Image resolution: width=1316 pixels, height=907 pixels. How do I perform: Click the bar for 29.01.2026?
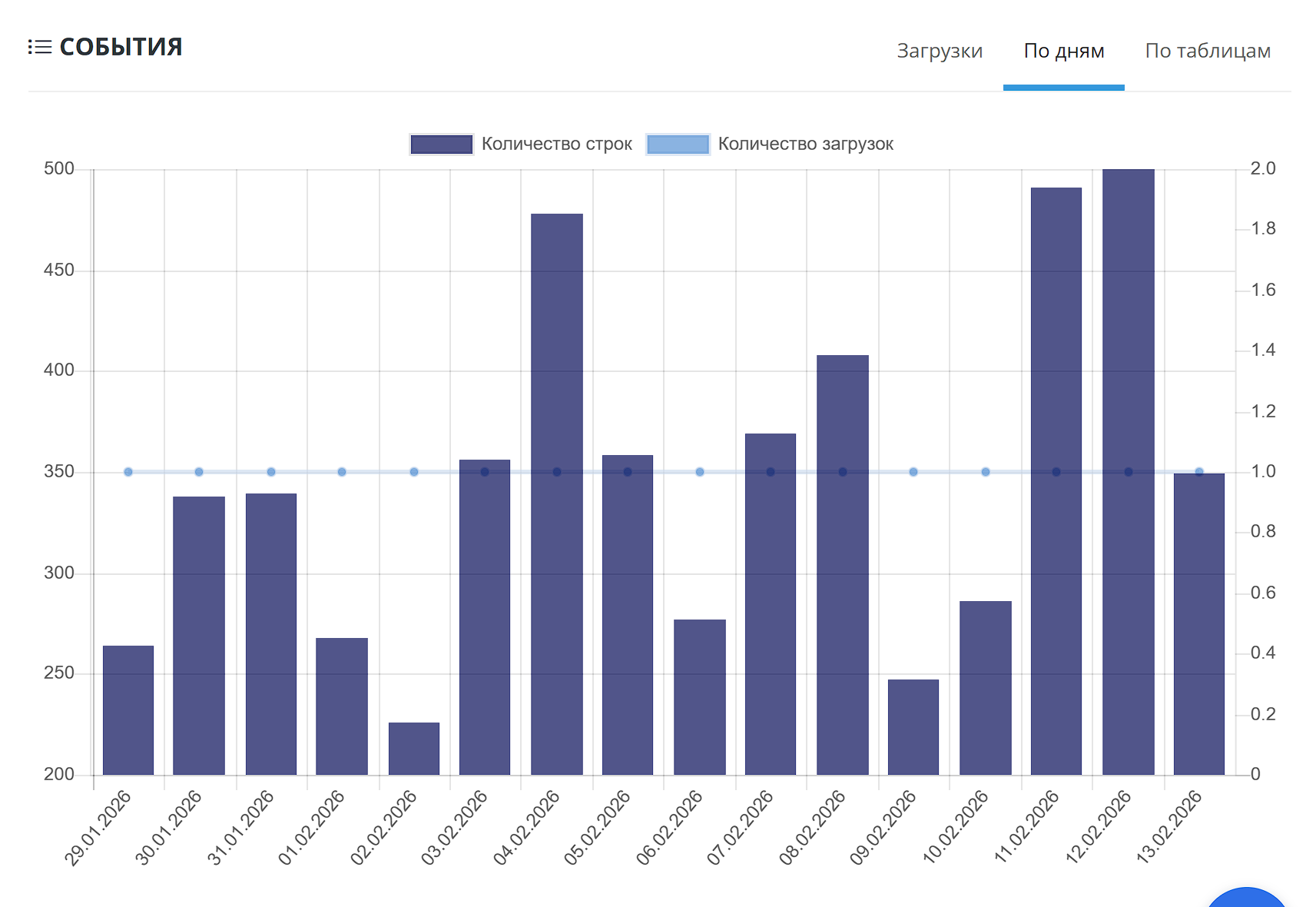[x=128, y=710]
